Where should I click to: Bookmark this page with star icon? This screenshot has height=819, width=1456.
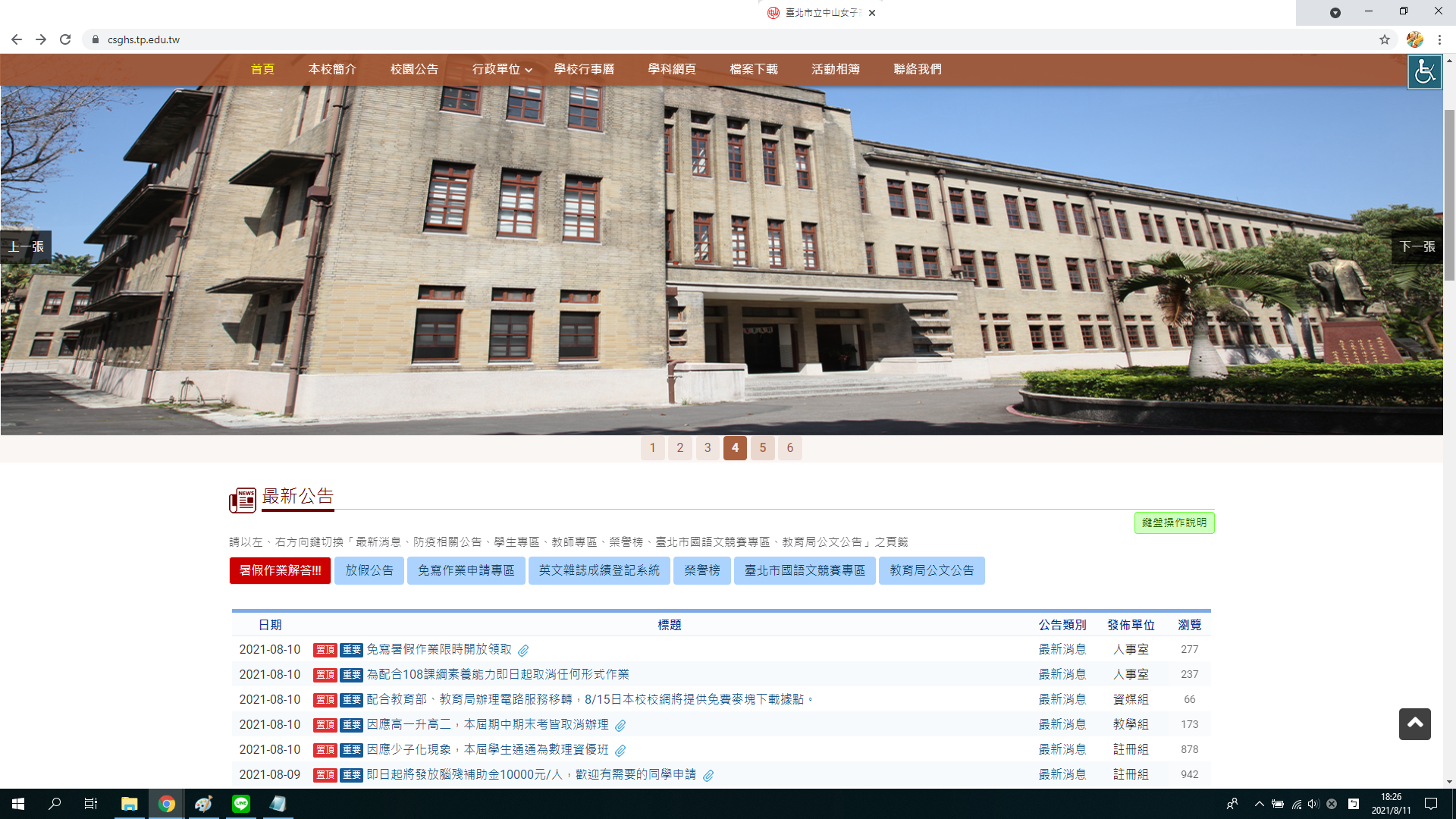[x=1385, y=39]
